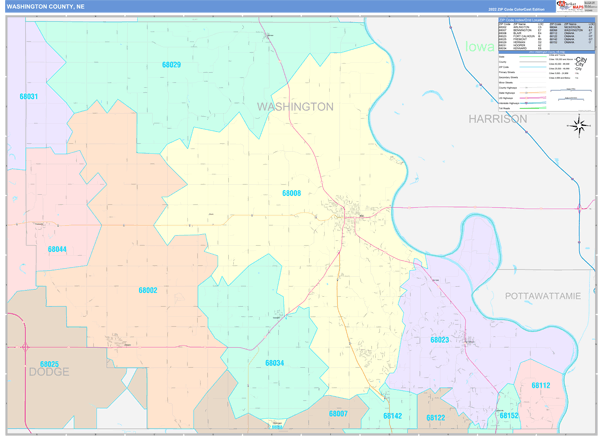This screenshot has height=436, width=600.
Task: Click the HARRISON county name
Action: (x=497, y=118)
